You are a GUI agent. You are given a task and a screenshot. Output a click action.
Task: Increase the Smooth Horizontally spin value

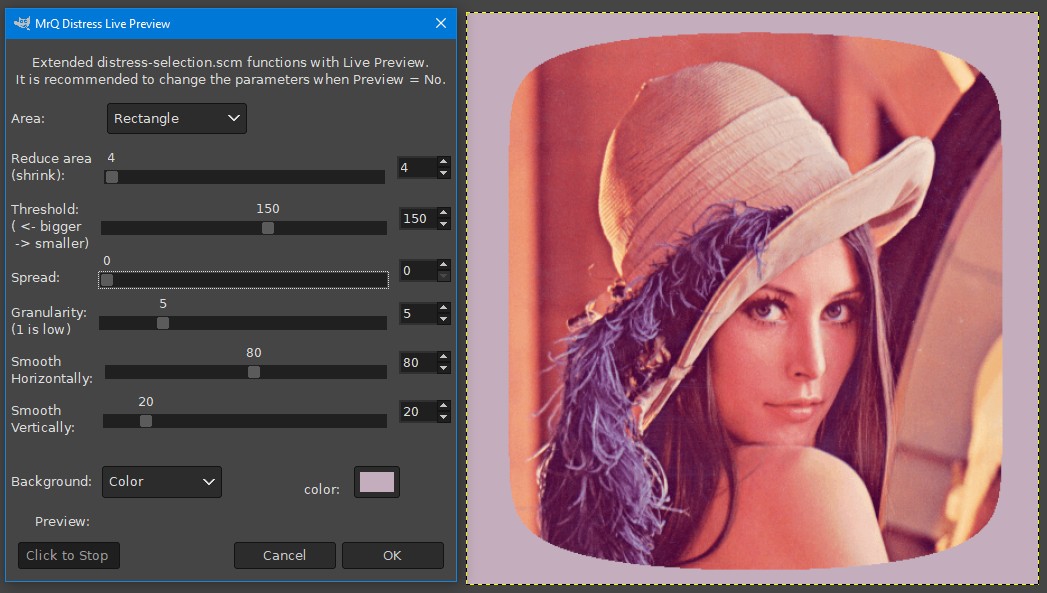pyautogui.click(x=443, y=357)
